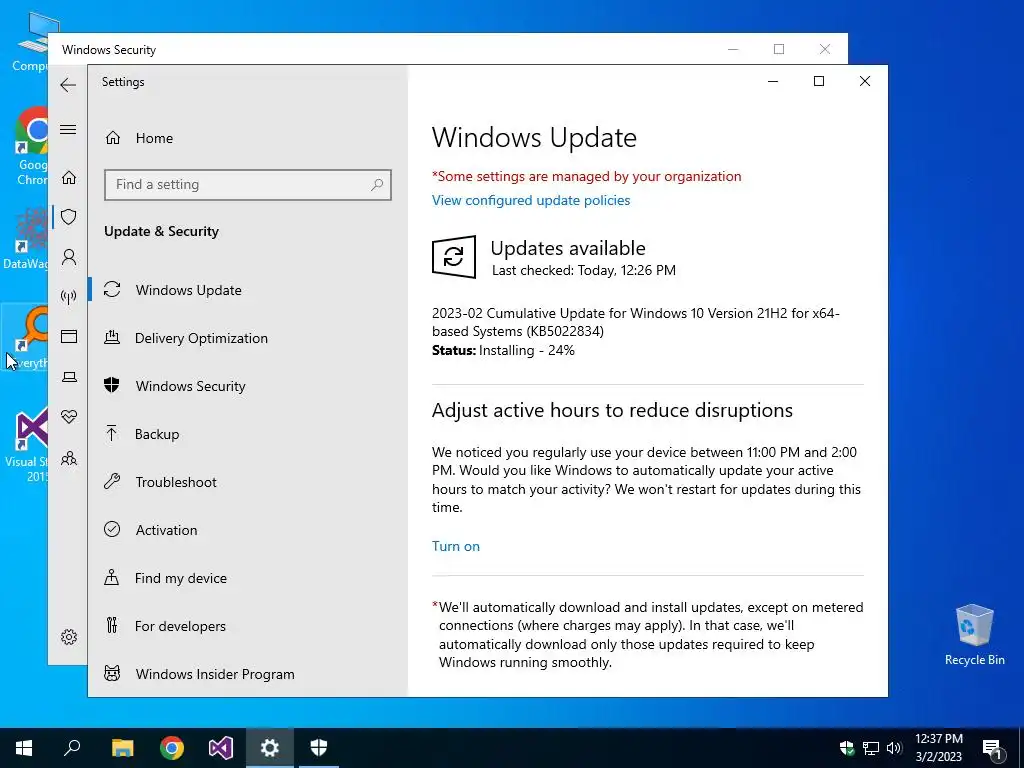The width and height of the screenshot is (1024, 768).
Task: Open volume speaker tray icon
Action: pyautogui.click(x=894, y=748)
